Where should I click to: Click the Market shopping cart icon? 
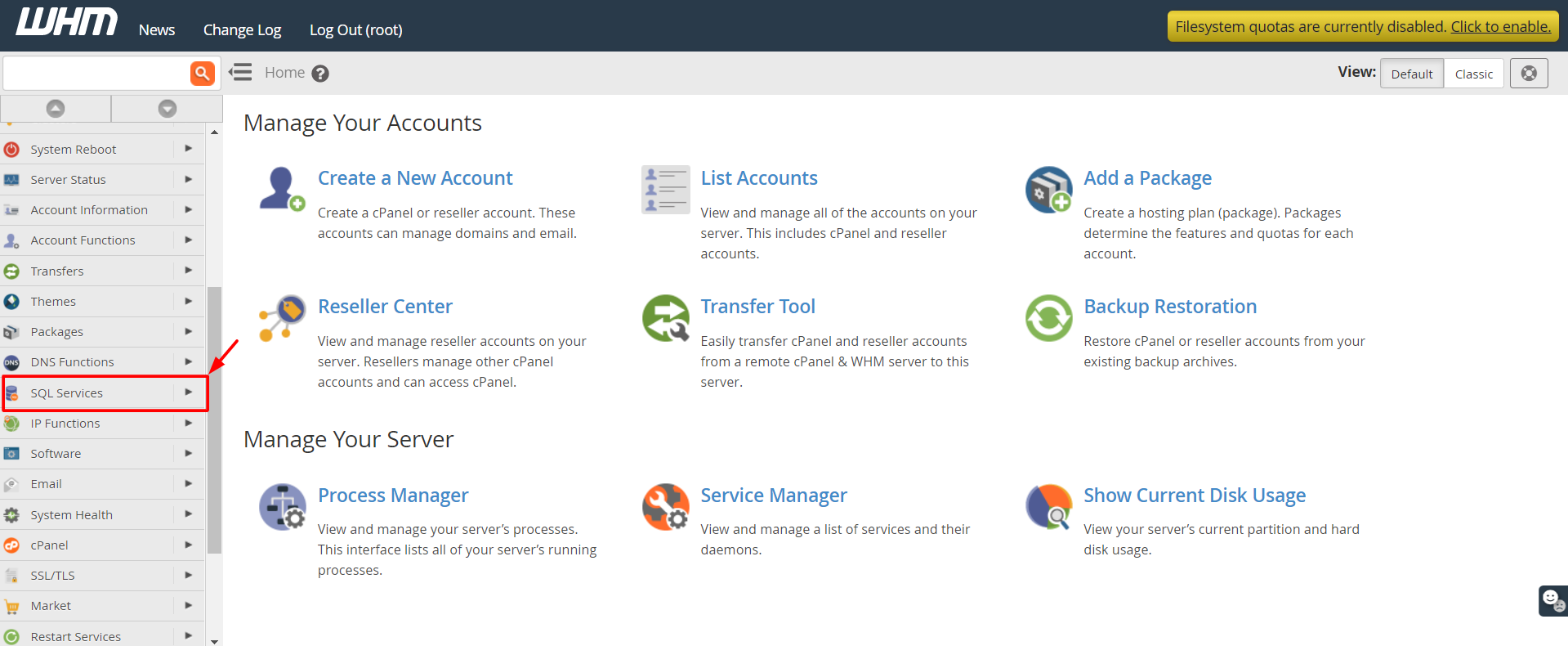coord(11,607)
